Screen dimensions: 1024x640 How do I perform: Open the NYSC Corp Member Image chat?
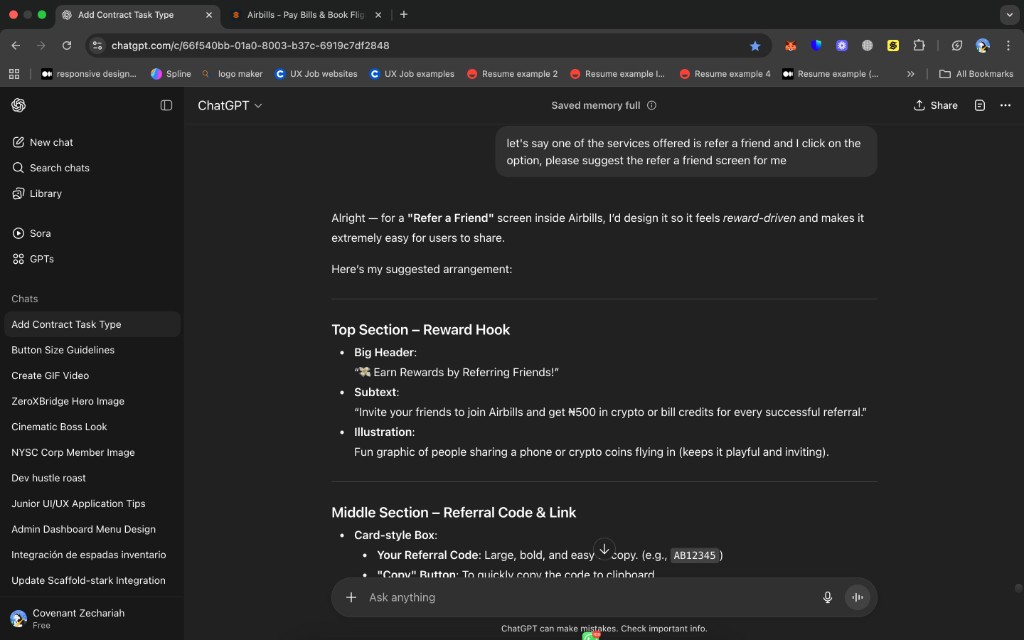point(92,452)
